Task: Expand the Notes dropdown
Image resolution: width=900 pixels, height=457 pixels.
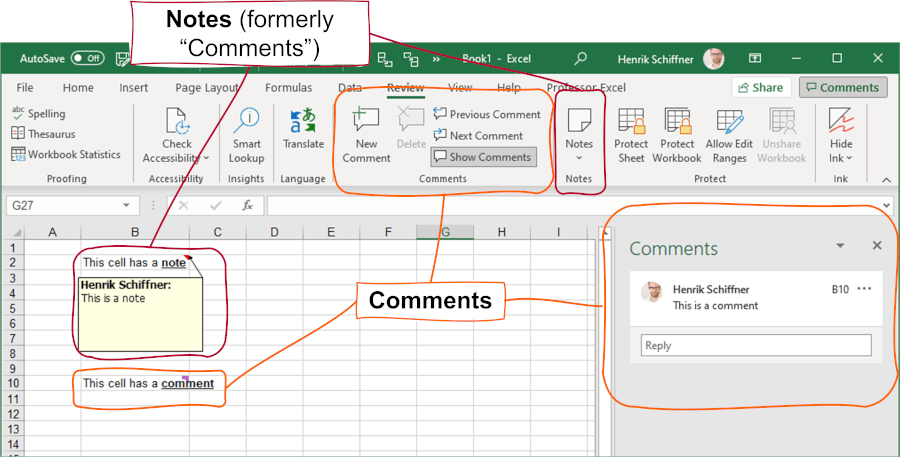Action: coord(579,135)
